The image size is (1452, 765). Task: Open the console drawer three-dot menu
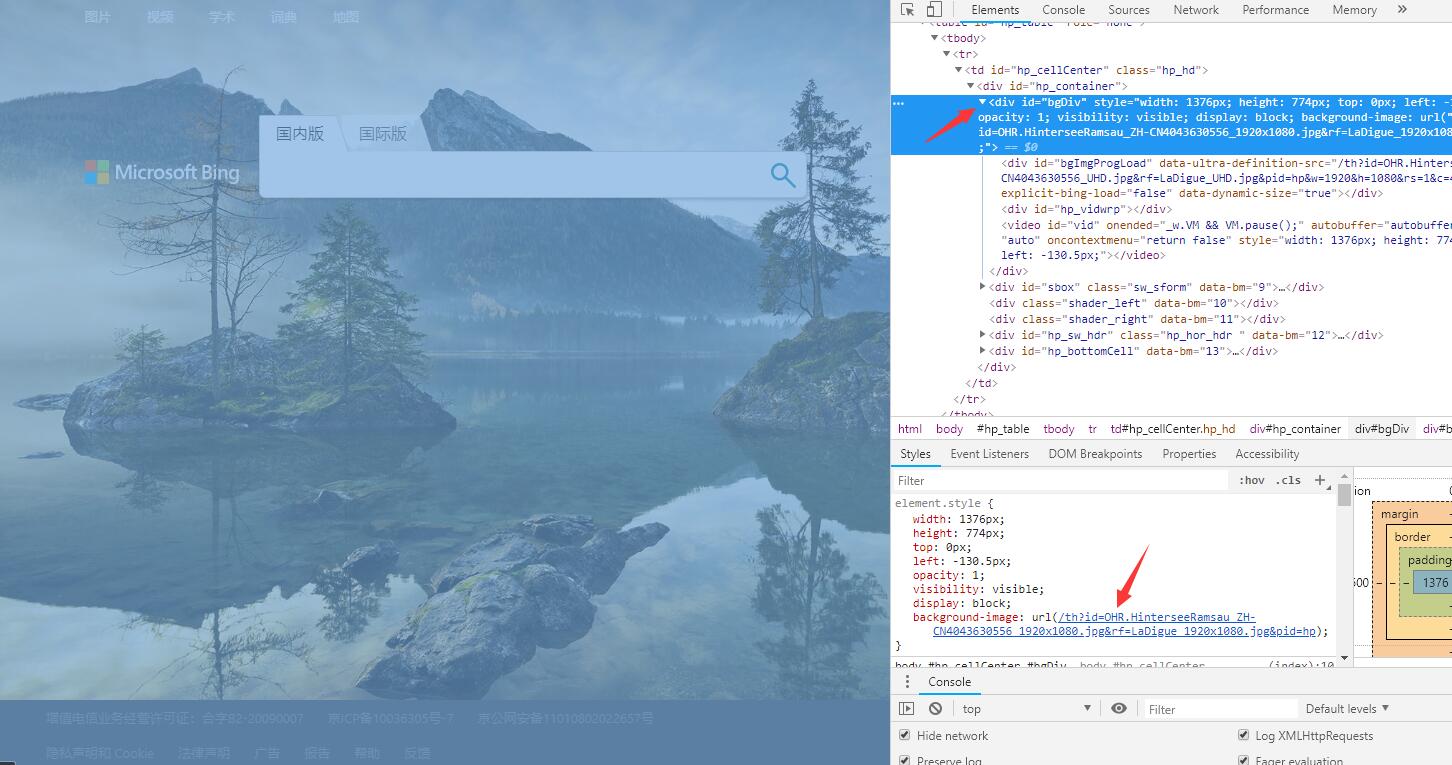[x=907, y=682]
